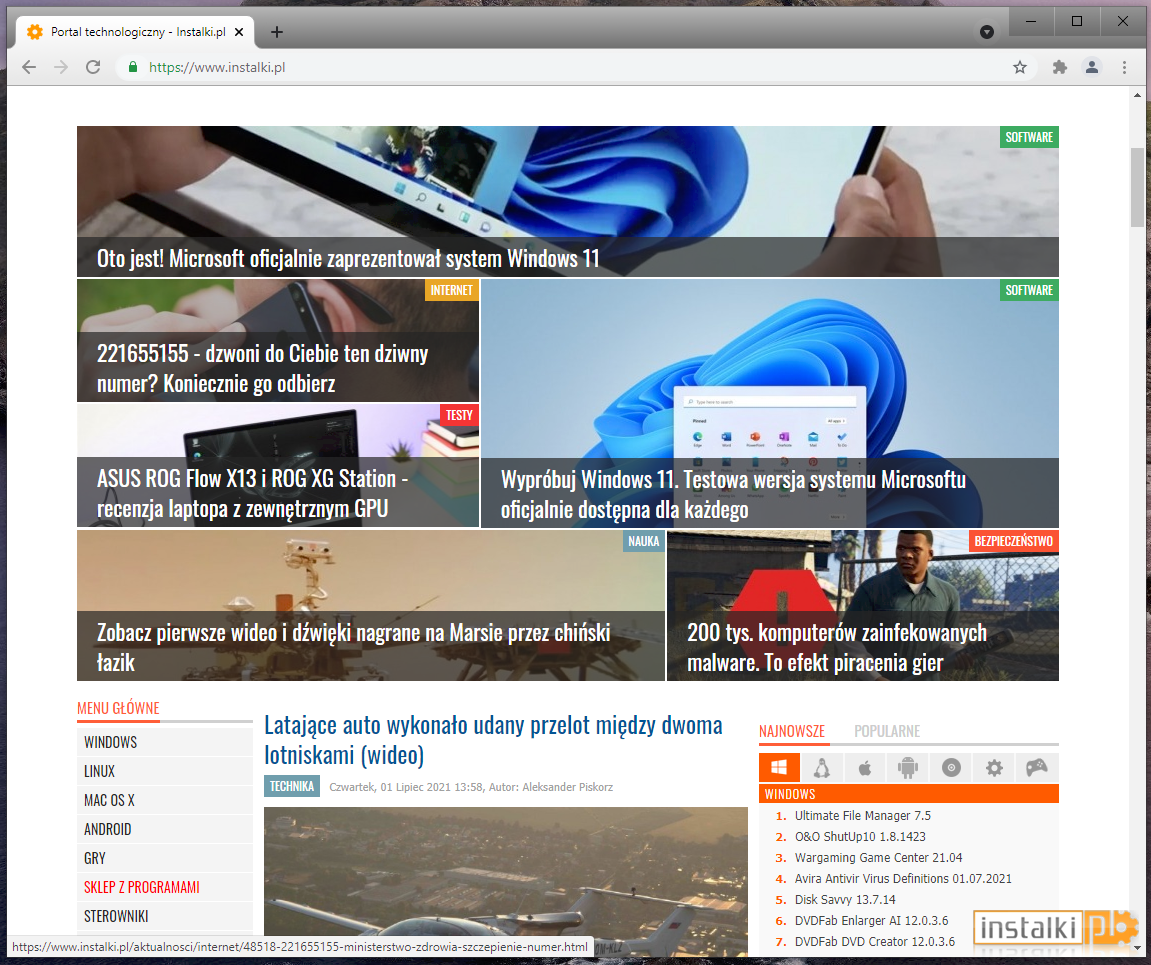Open the browser extensions puzzle icon
The width and height of the screenshot is (1151, 965).
(1059, 68)
